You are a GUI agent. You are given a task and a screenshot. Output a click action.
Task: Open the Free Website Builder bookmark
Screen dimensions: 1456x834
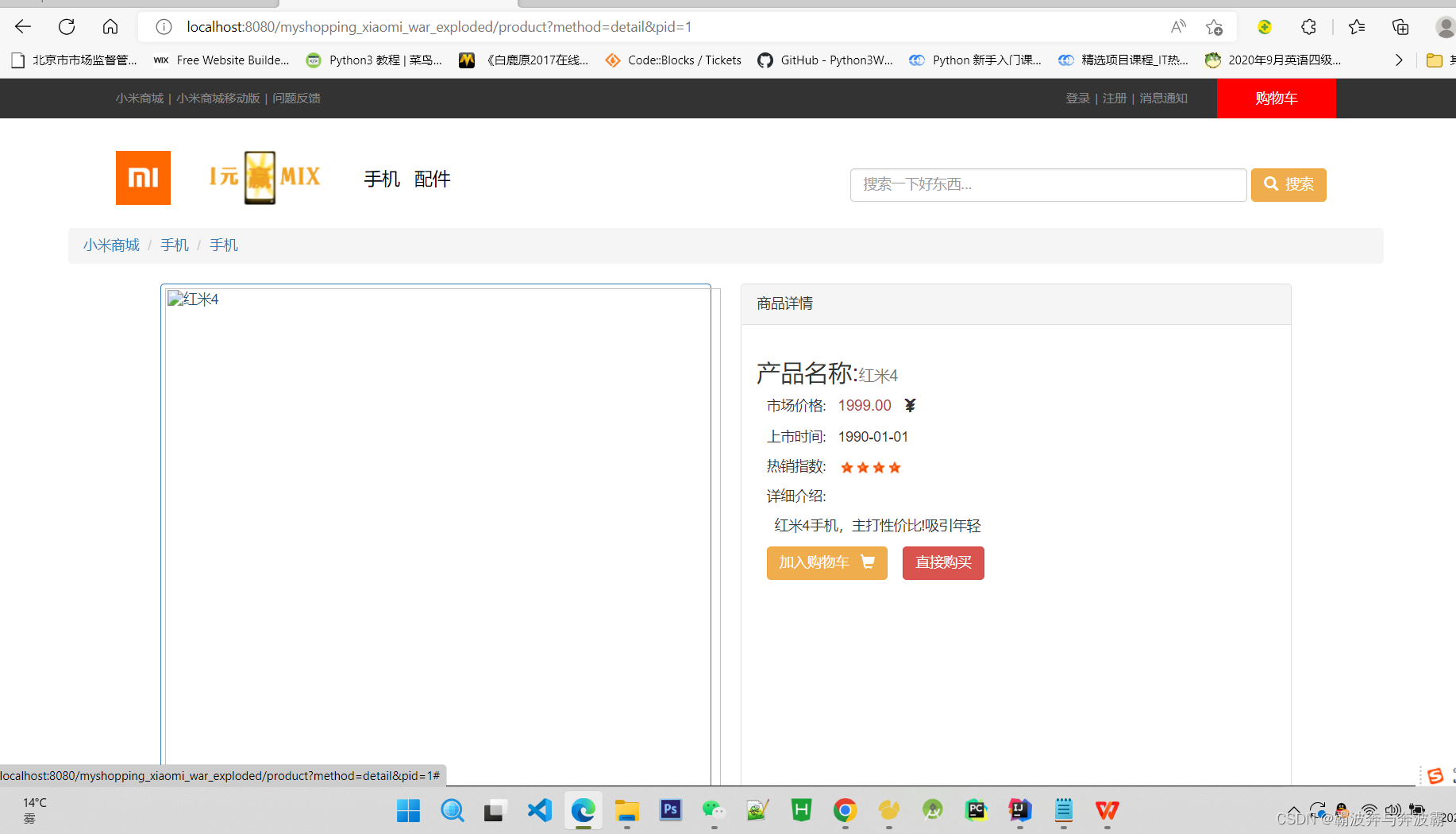tap(221, 60)
